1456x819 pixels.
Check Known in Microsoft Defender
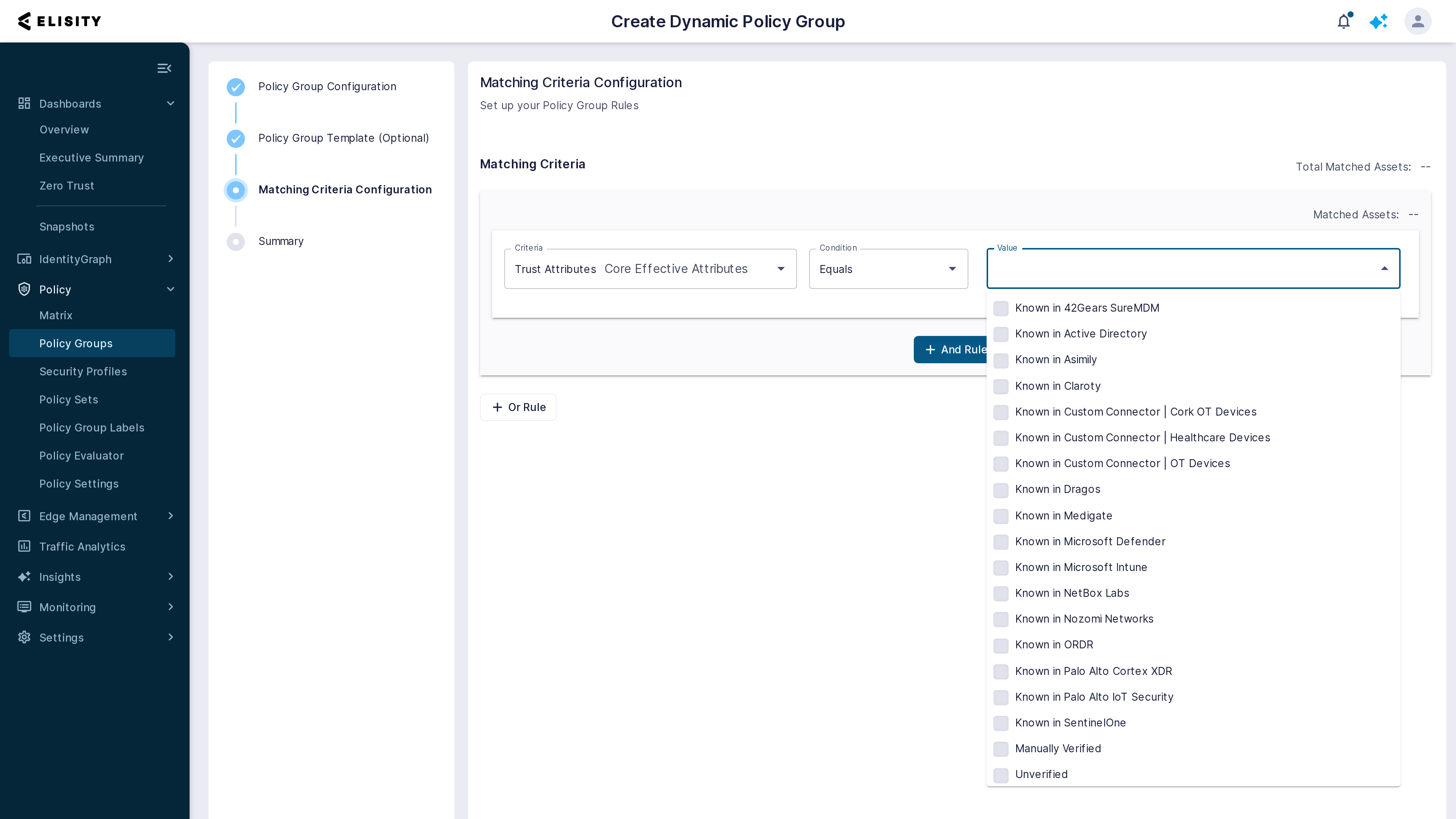coord(1001,541)
